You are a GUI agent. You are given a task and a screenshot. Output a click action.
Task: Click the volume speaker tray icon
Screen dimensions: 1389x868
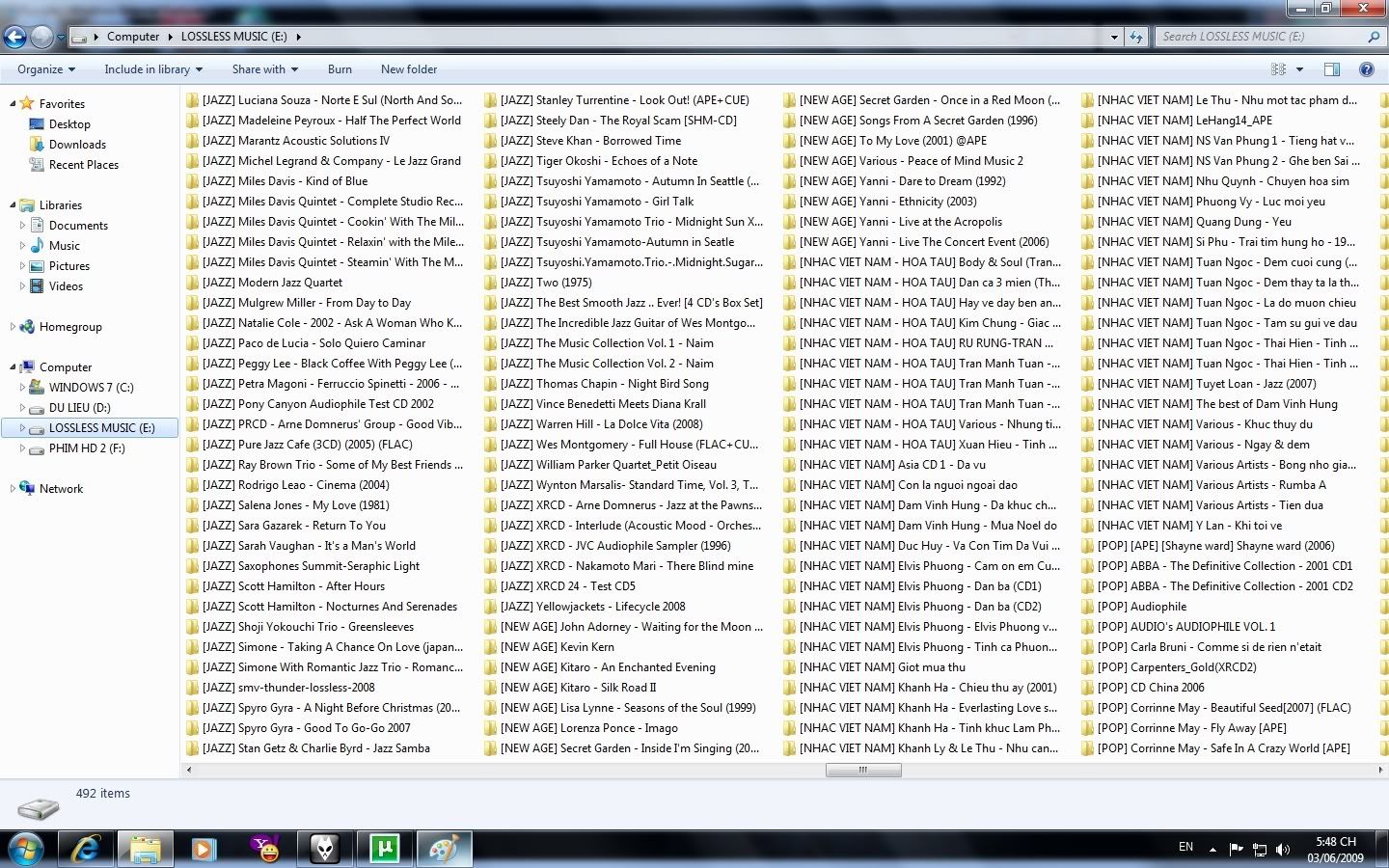pos(1283,850)
